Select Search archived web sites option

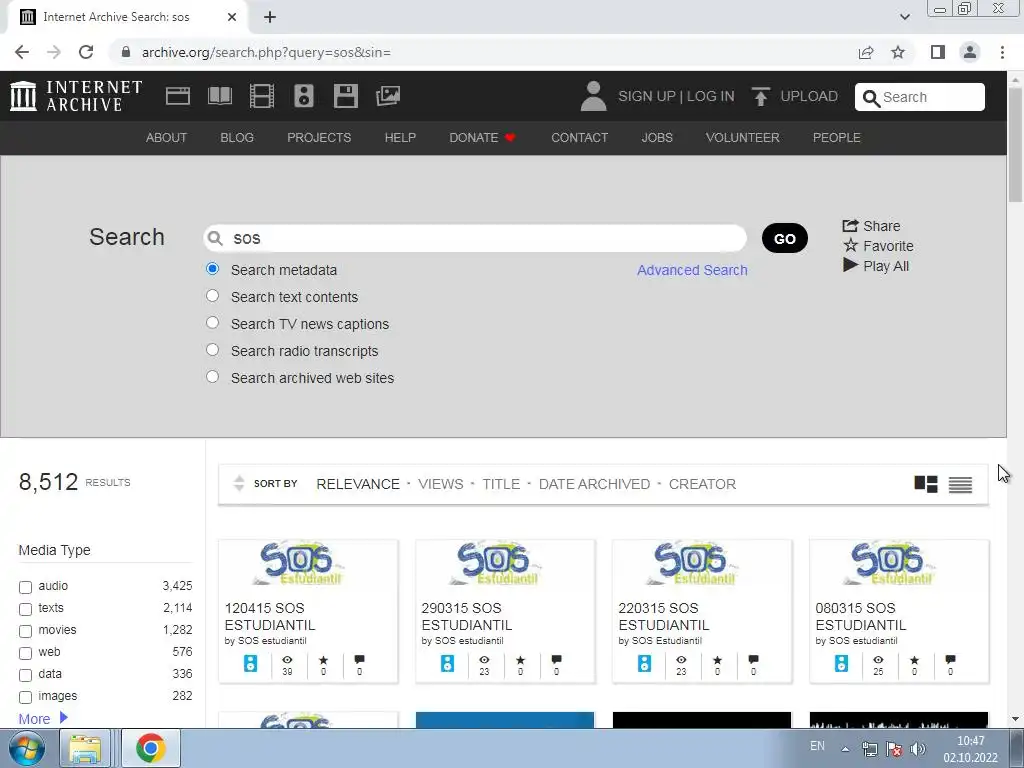point(212,377)
